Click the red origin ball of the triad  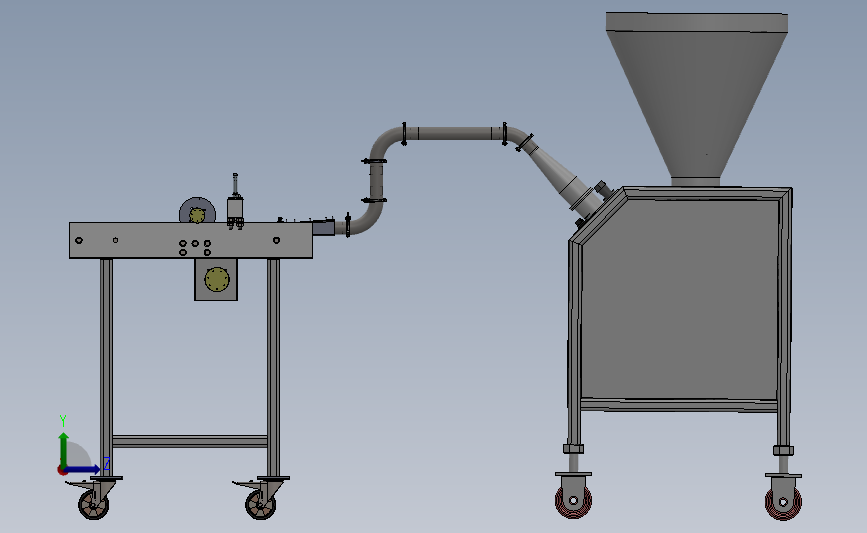[x=62, y=471]
